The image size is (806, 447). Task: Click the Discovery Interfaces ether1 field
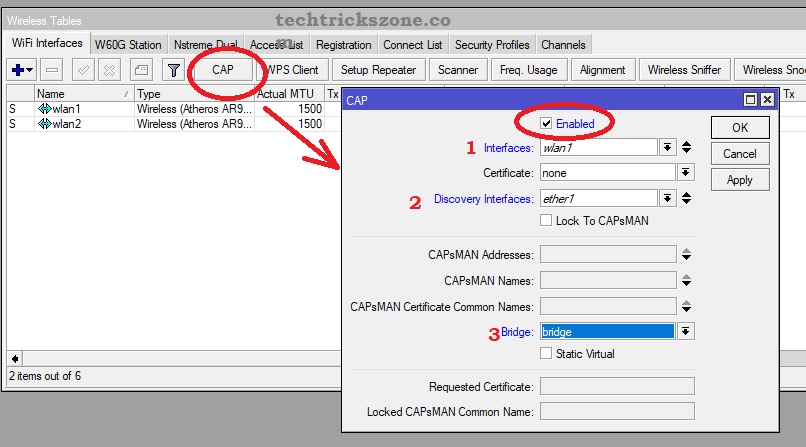(597, 199)
